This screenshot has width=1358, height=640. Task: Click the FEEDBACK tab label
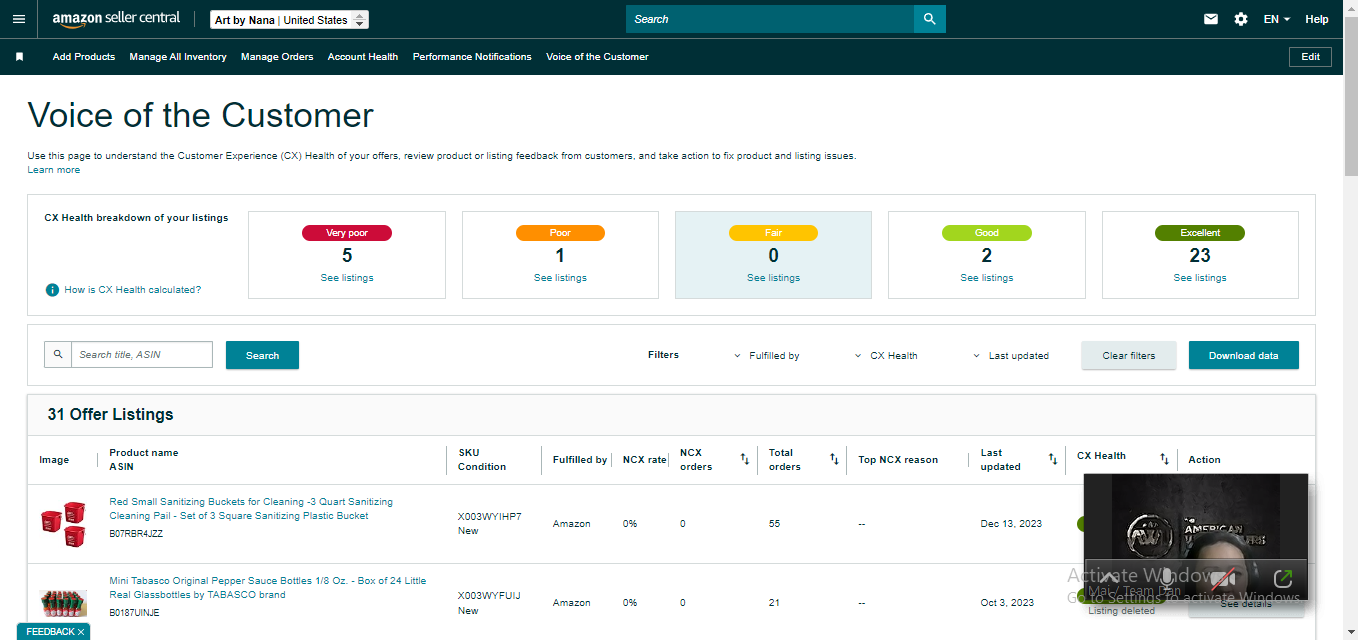tap(50, 632)
